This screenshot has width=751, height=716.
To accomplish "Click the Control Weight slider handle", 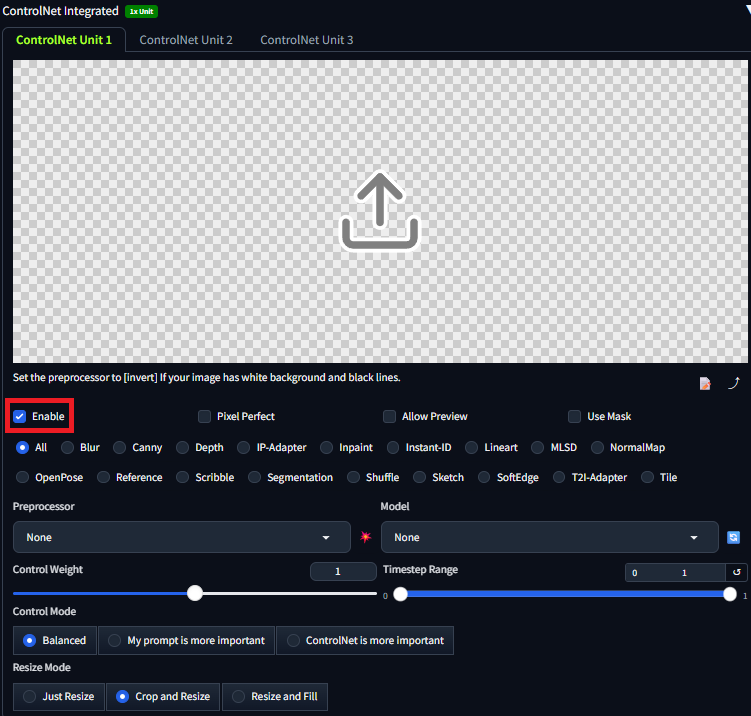I will (x=195, y=593).
